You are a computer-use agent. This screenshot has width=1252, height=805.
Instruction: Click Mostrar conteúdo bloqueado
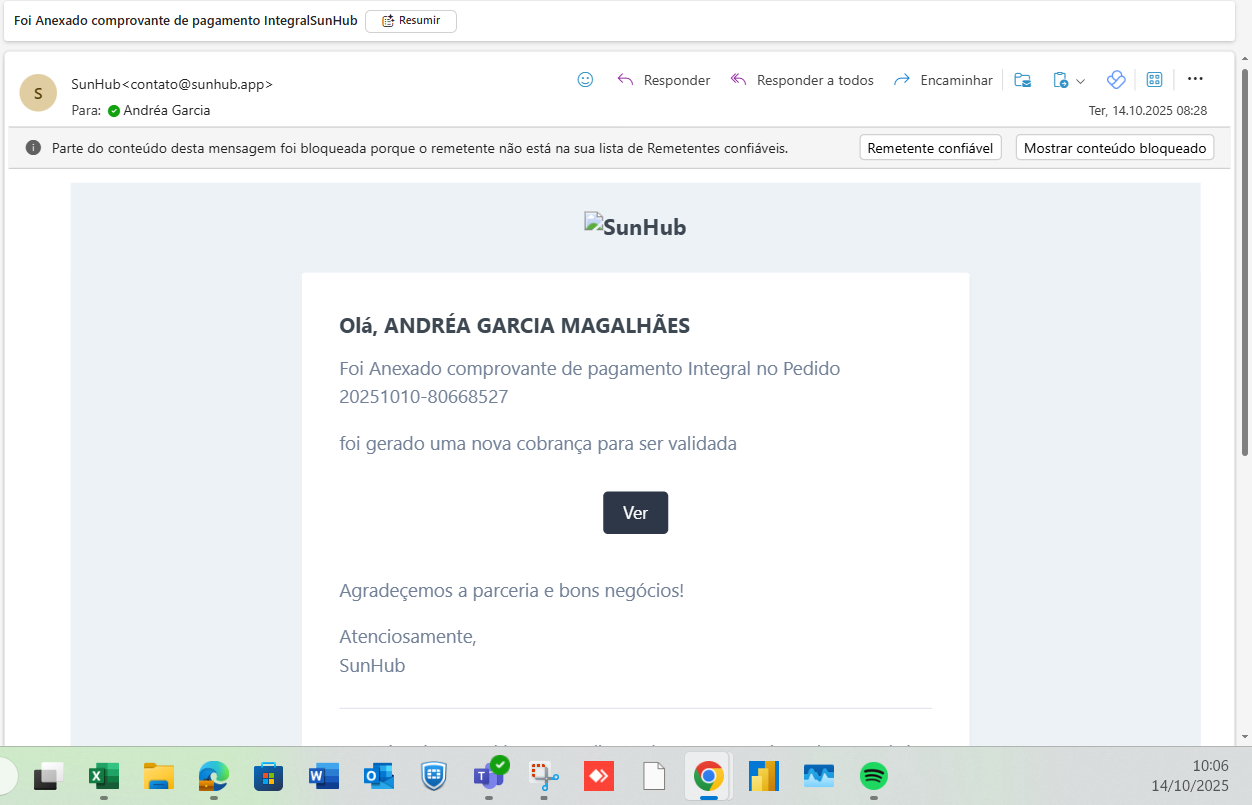pos(1114,148)
